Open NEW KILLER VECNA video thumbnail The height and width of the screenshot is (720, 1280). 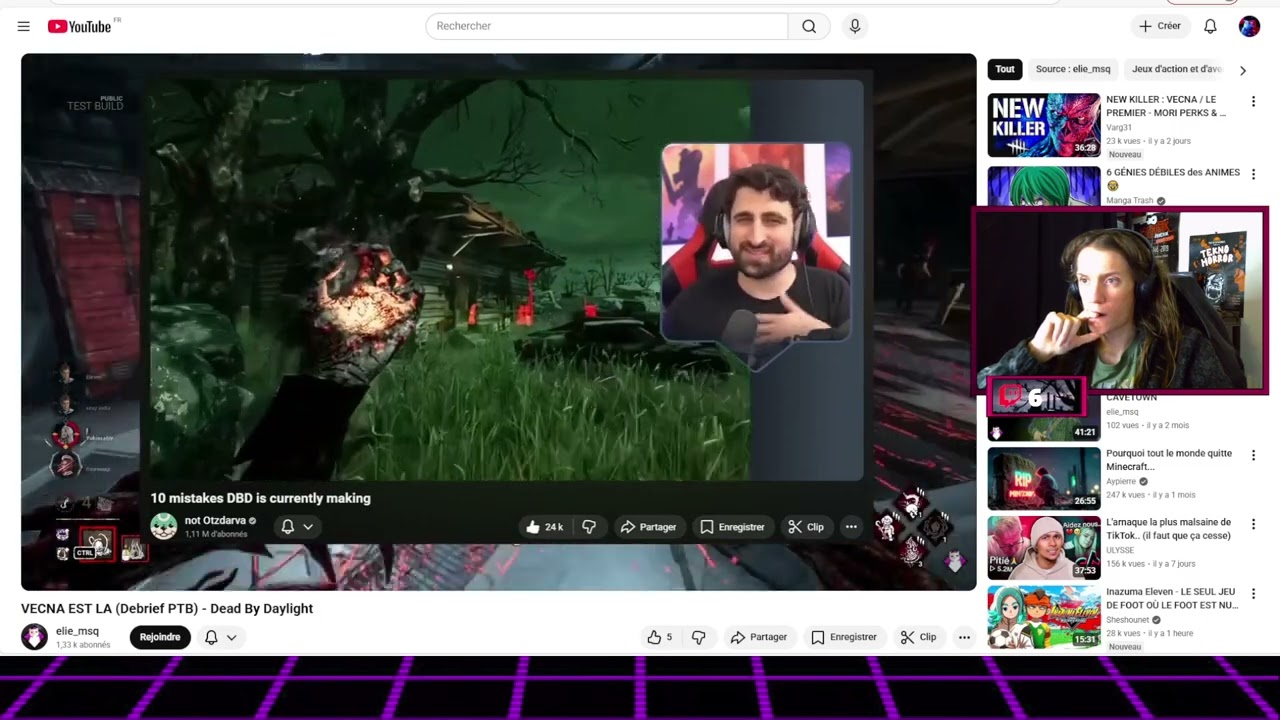pos(1044,125)
